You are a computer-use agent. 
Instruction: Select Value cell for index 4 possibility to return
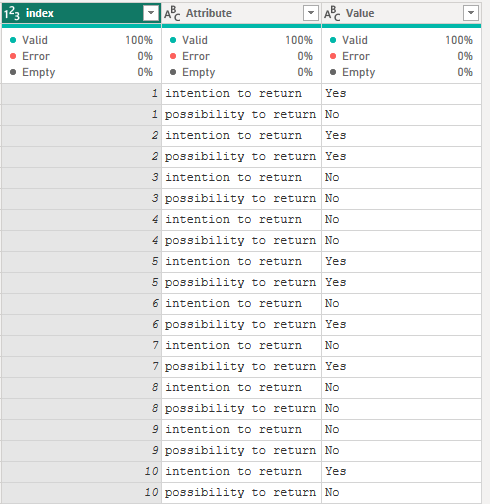401,241
